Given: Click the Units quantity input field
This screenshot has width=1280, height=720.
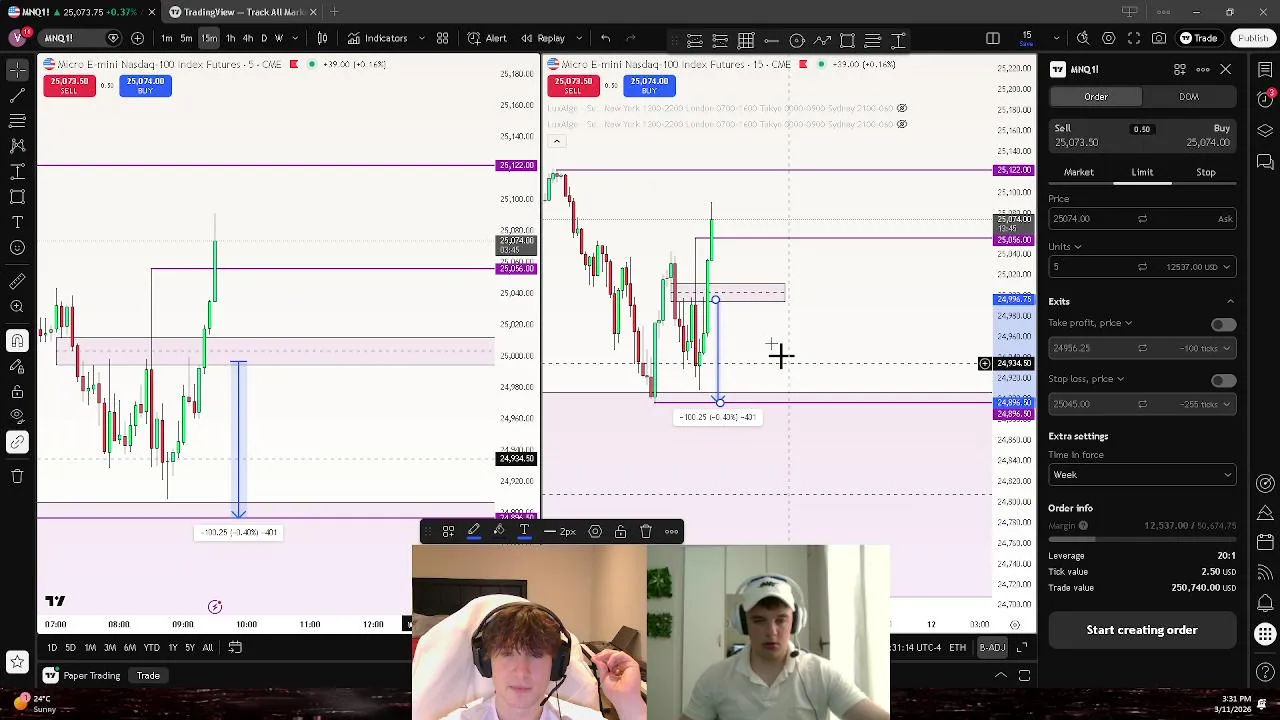Looking at the screenshot, I should point(1142,267).
